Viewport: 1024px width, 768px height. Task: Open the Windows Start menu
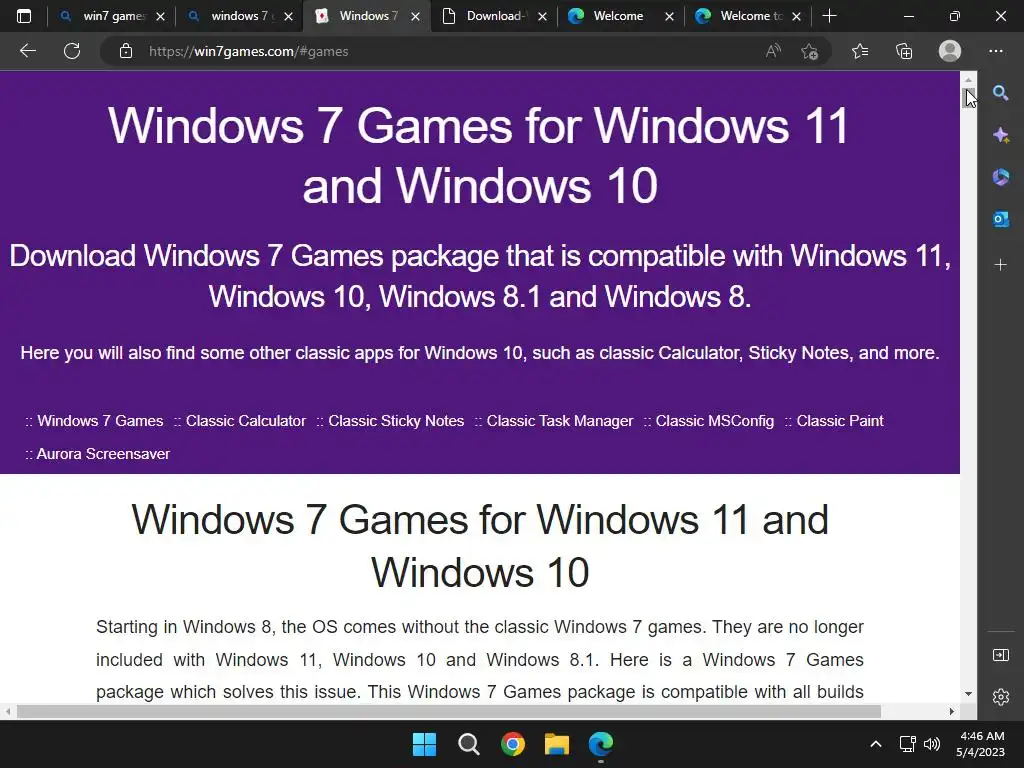tap(424, 744)
